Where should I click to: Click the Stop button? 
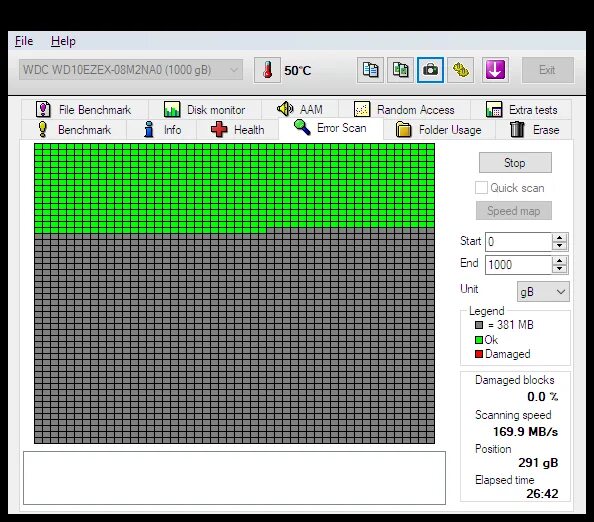tap(515, 163)
